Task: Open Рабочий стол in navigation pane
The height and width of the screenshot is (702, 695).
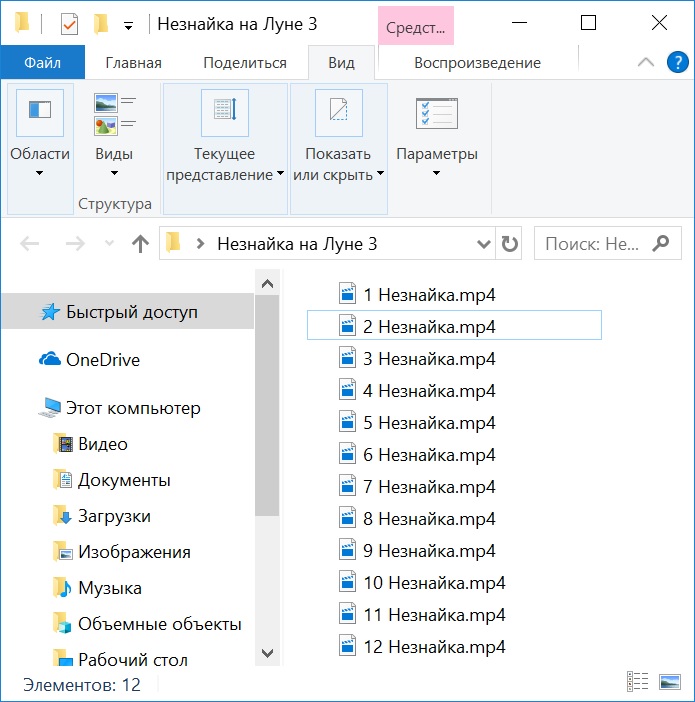Action: pyautogui.click(x=120, y=659)
